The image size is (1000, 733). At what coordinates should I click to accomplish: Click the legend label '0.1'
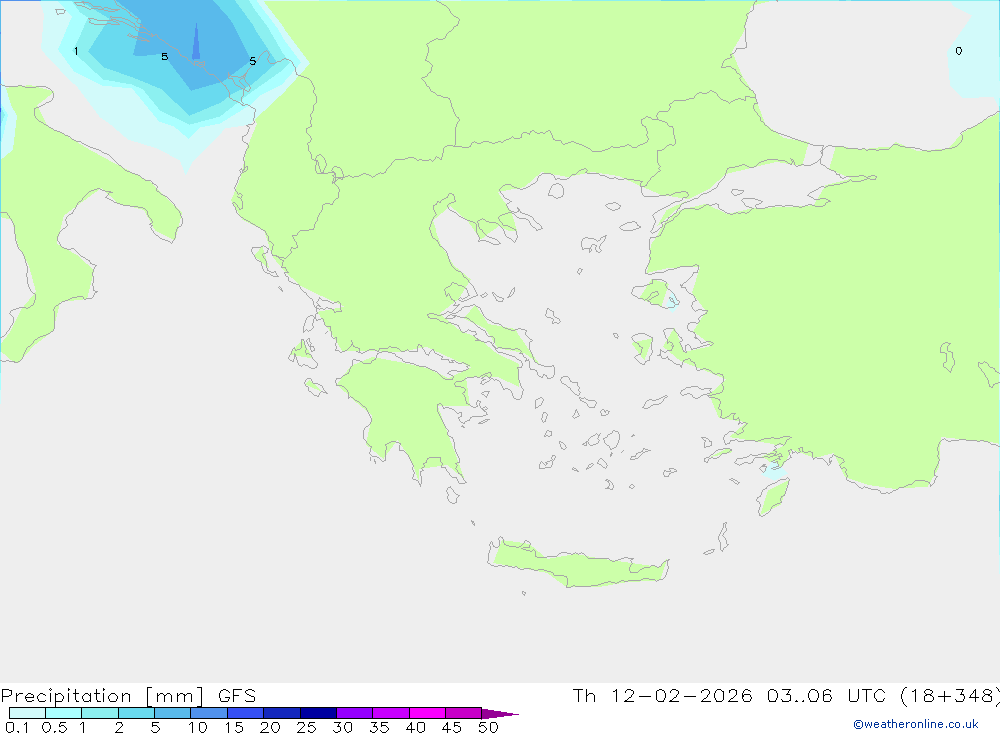coord(17,727)
